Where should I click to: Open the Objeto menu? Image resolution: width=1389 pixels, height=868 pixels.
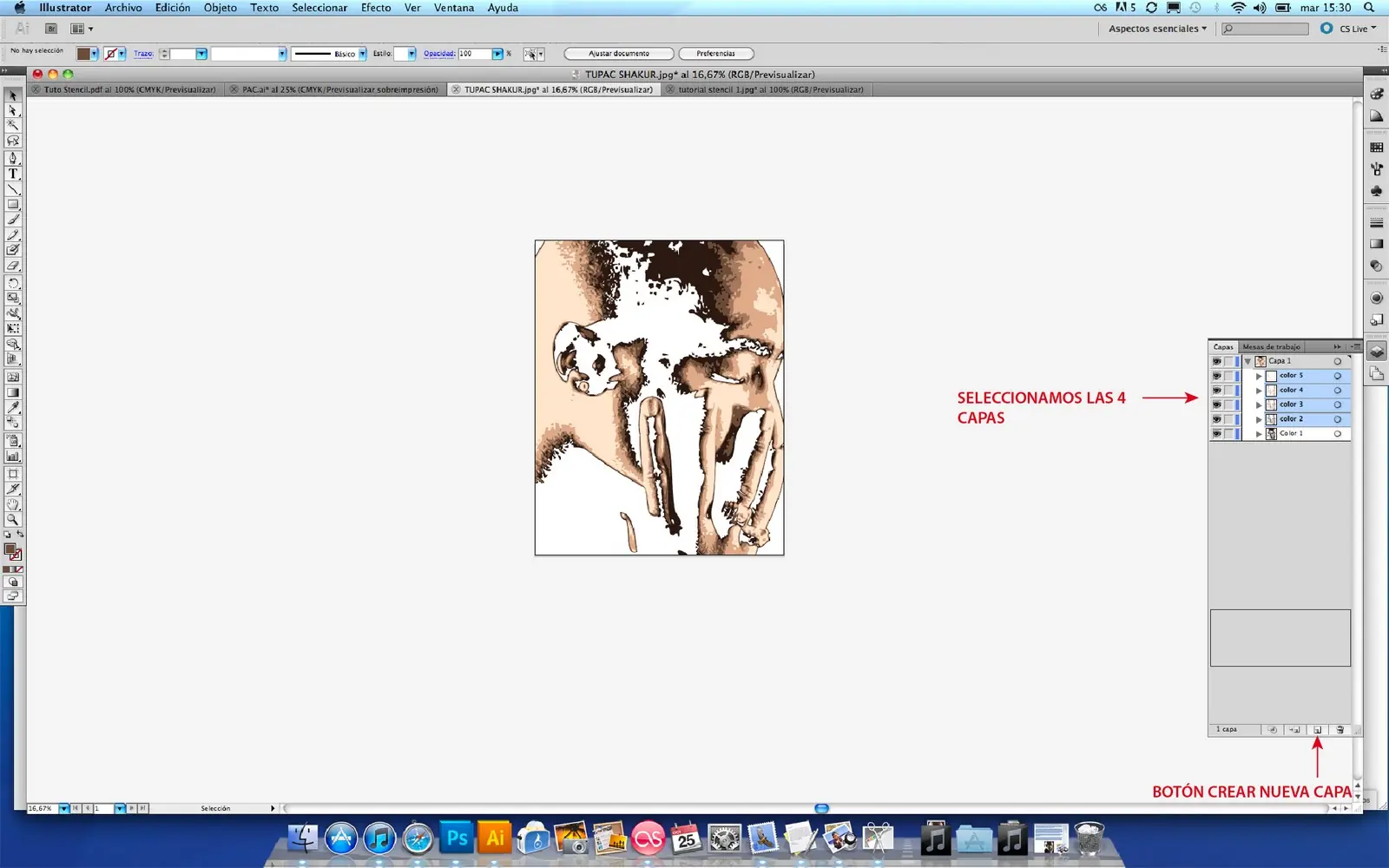[221, 8]
